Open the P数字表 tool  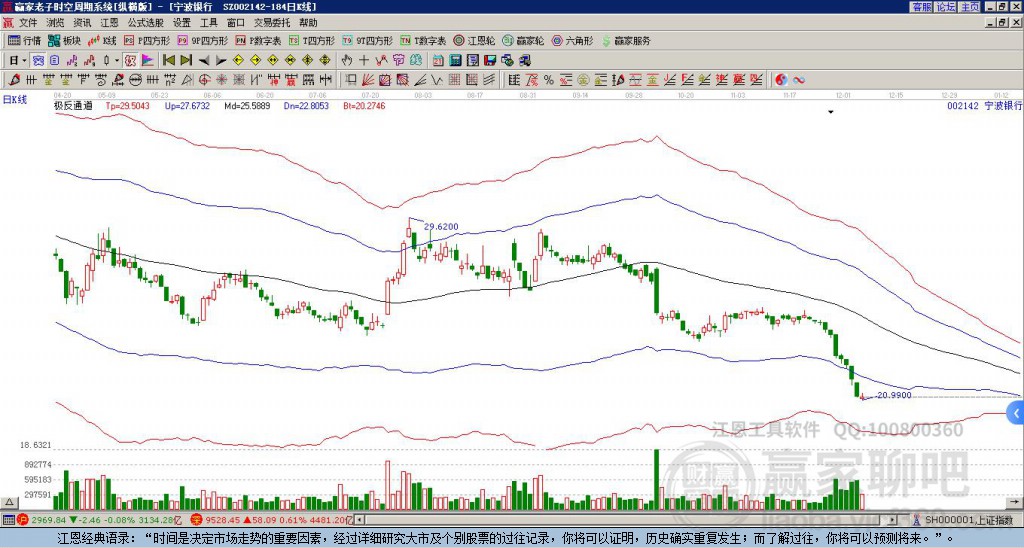[x=259, y=40]
